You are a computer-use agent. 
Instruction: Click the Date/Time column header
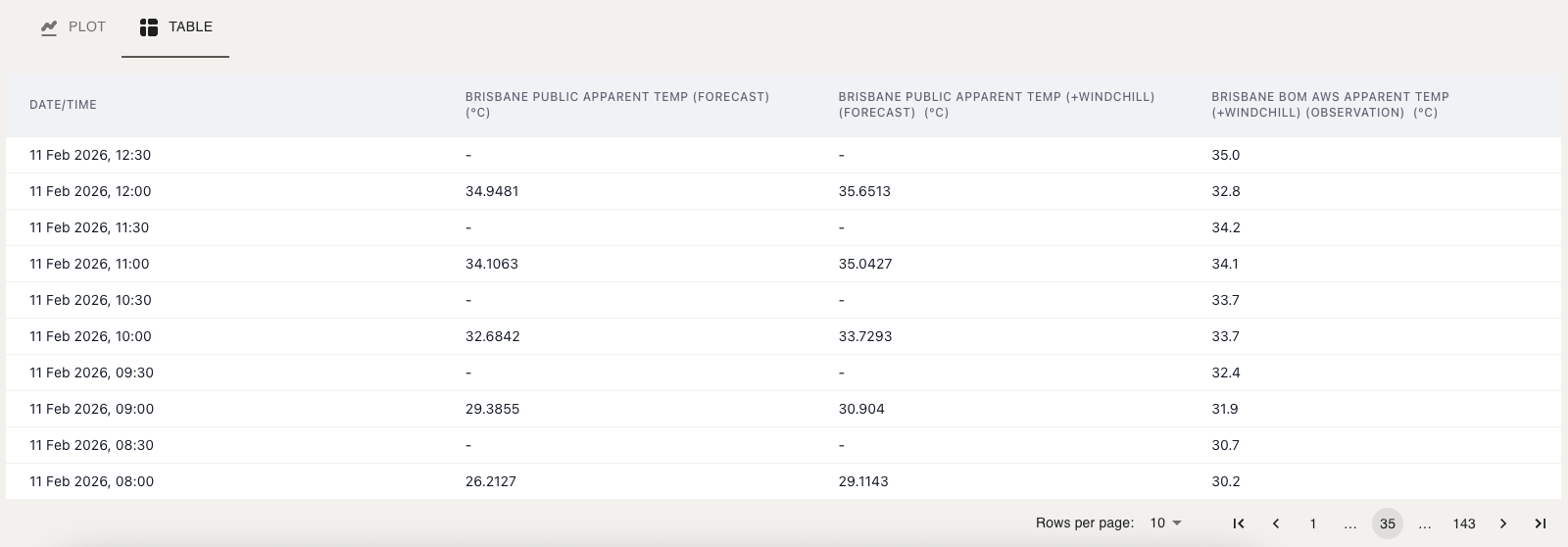(63, 105)
